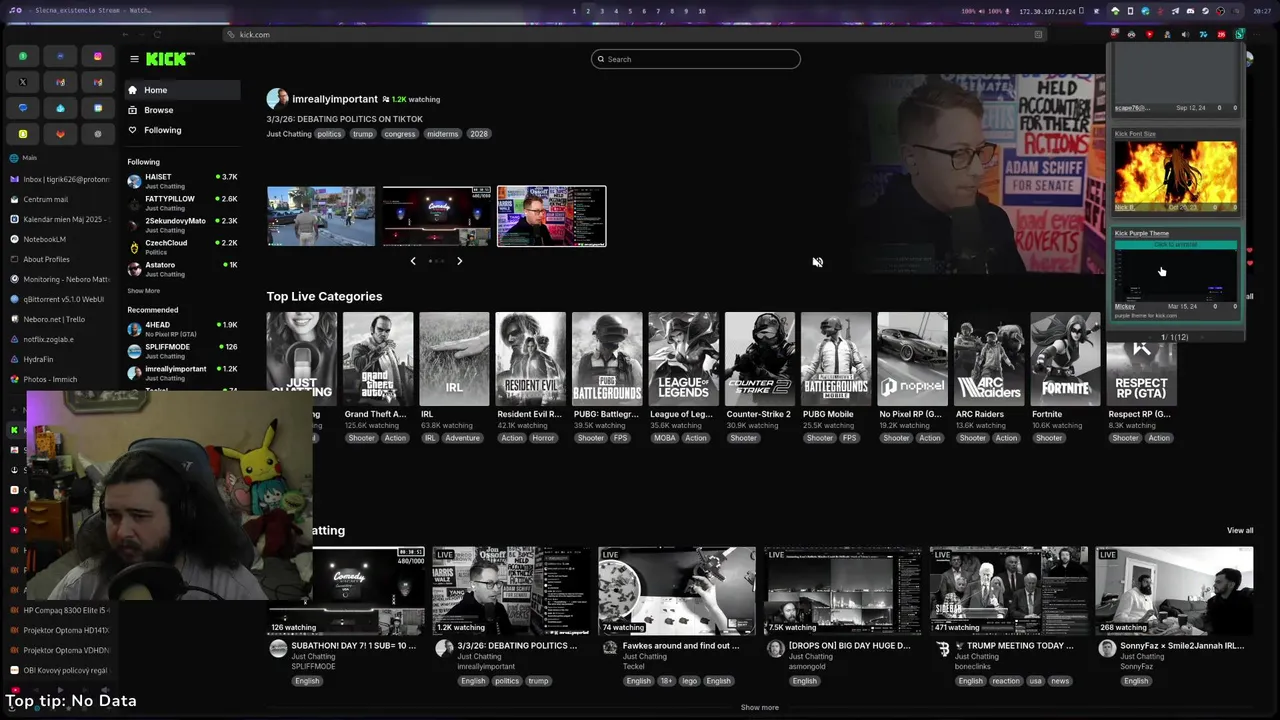Click the congress tag on the featured stream
The height and width of the screenshot is (720, 1280).
coord(399,134)
